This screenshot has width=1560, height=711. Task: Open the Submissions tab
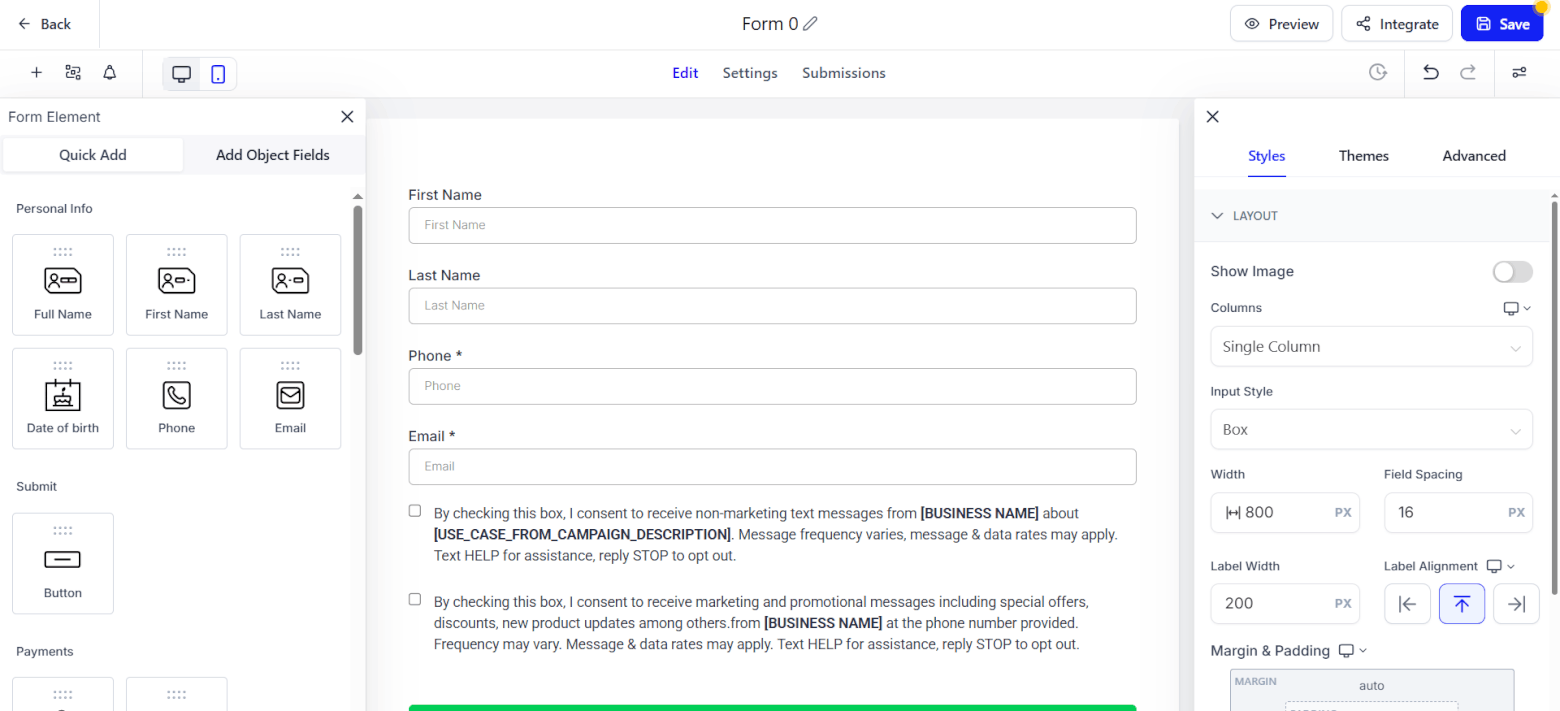843,73
